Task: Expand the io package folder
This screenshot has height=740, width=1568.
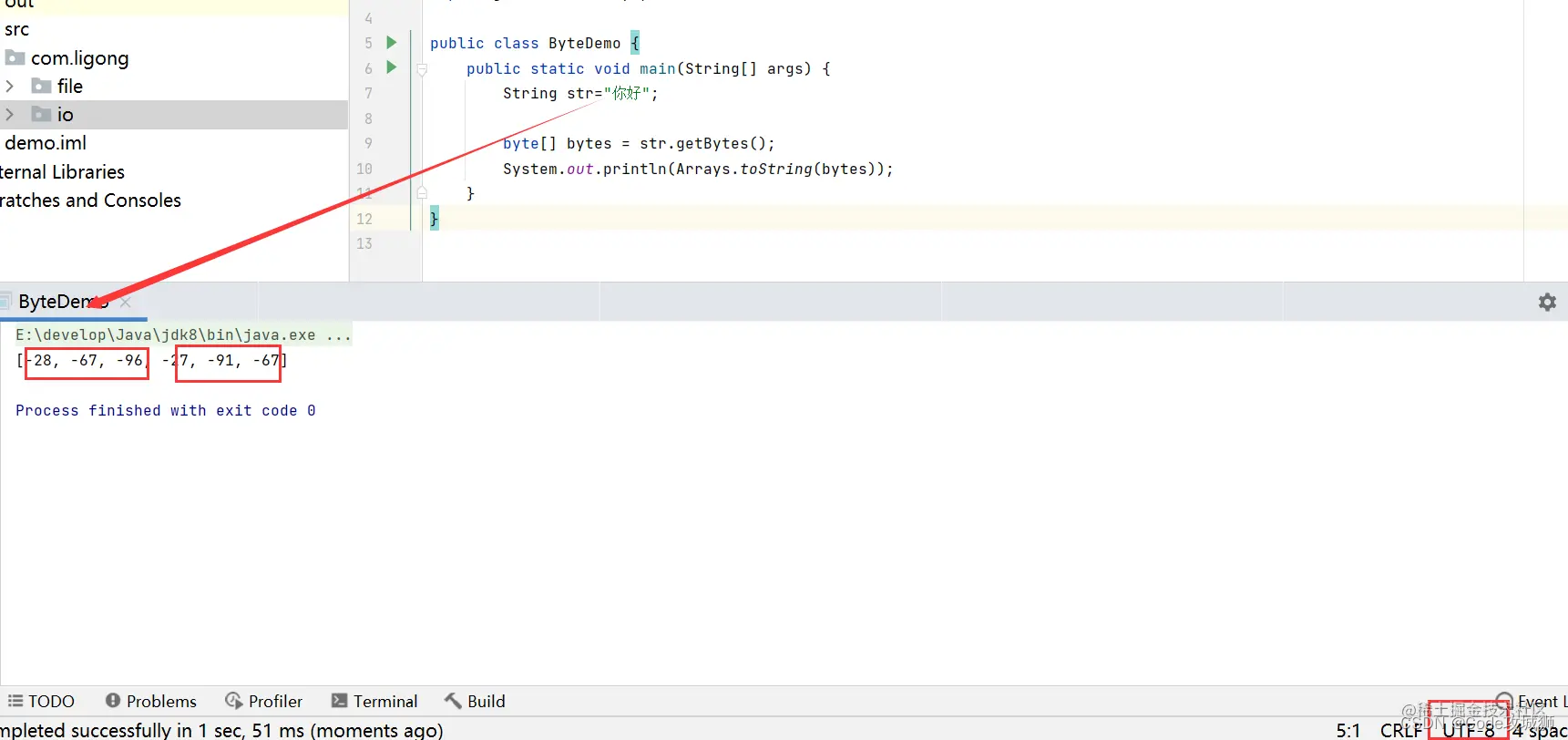Action: (10, 115)
